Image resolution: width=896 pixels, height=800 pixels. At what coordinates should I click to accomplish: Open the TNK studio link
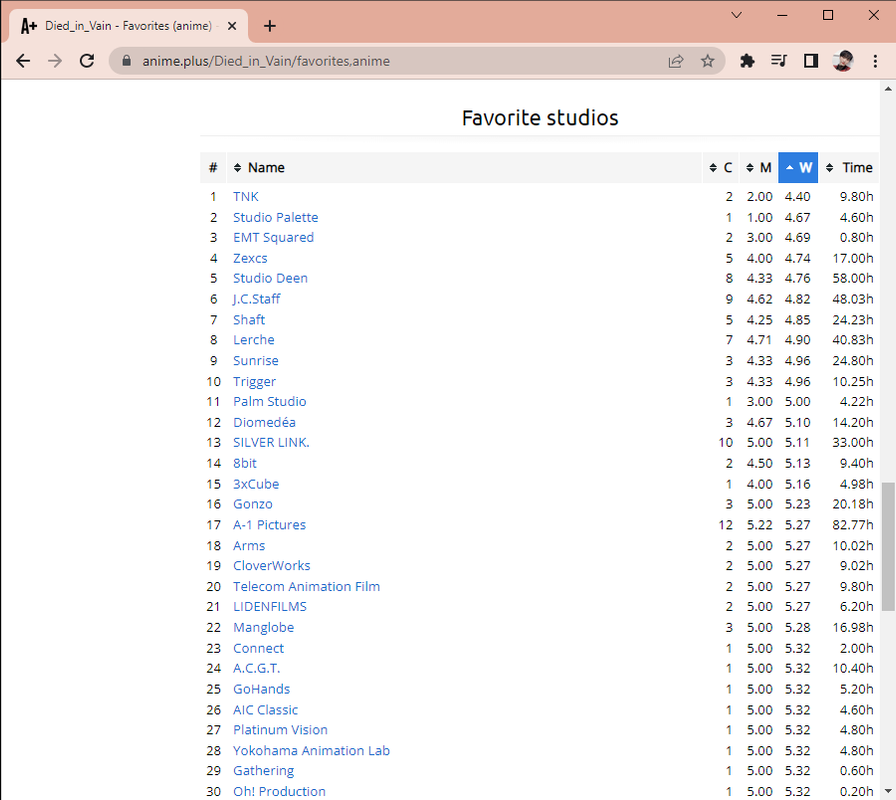[x=246, y=197]
